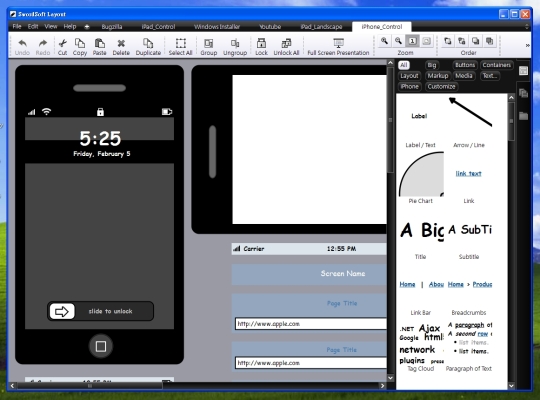Open the Edit menu
This screenshot has width=540, height=400.
pos(33,27)
